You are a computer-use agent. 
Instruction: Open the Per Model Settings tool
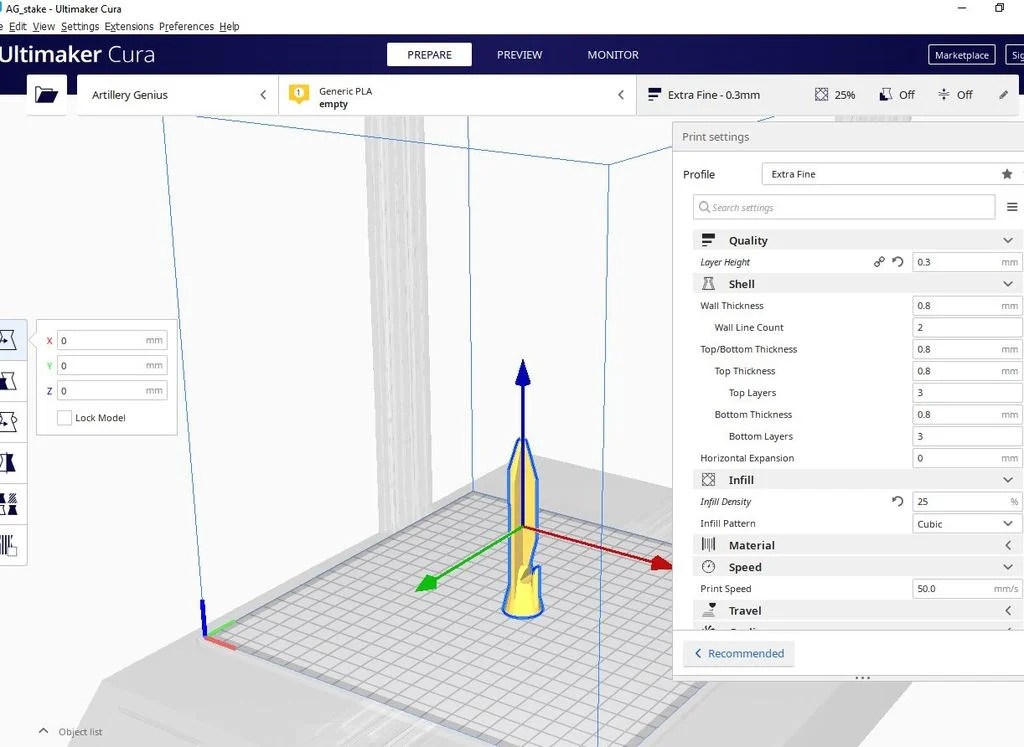(8, 504)
